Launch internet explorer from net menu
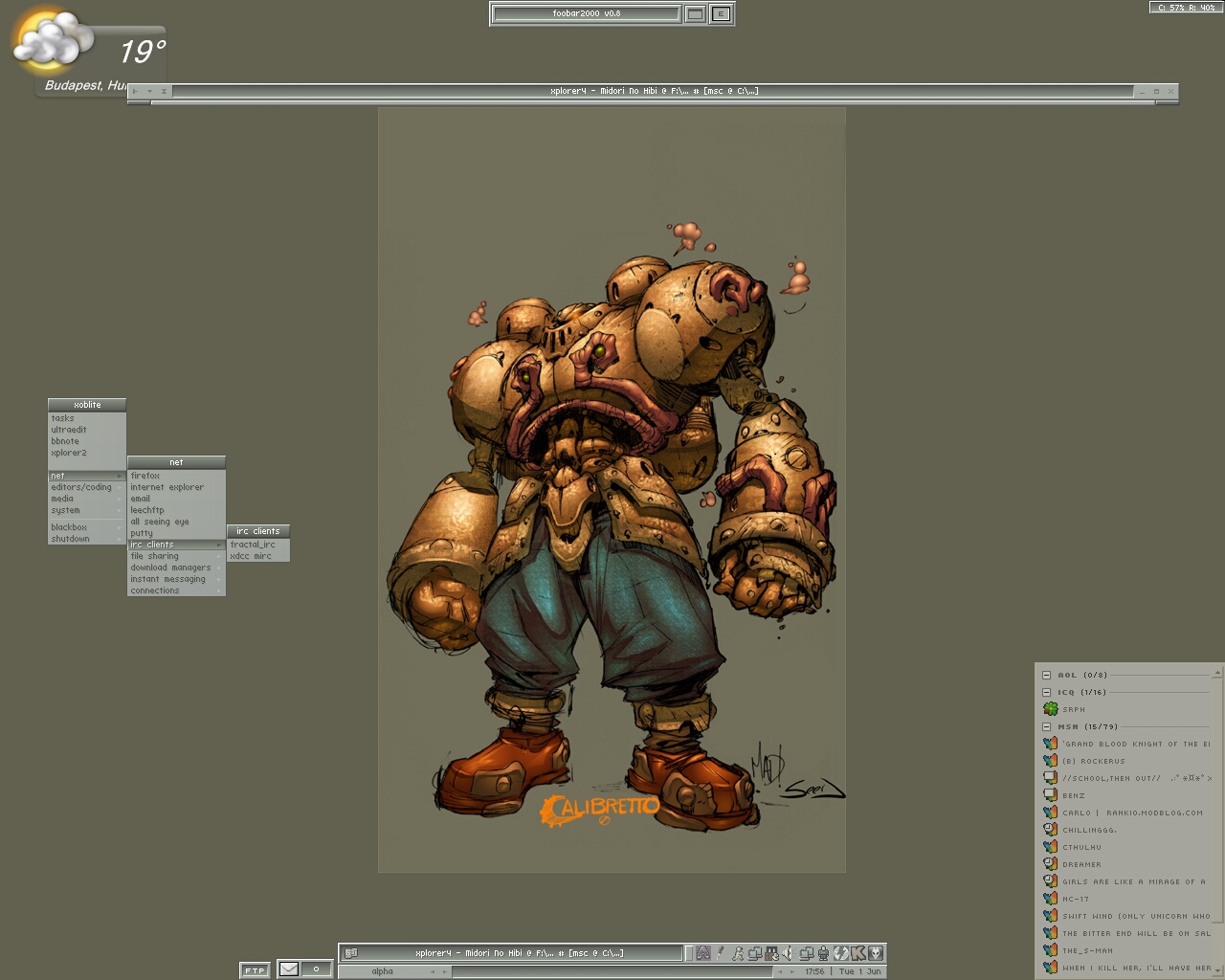Screen dimensions: 1225x980 [176, 487]
